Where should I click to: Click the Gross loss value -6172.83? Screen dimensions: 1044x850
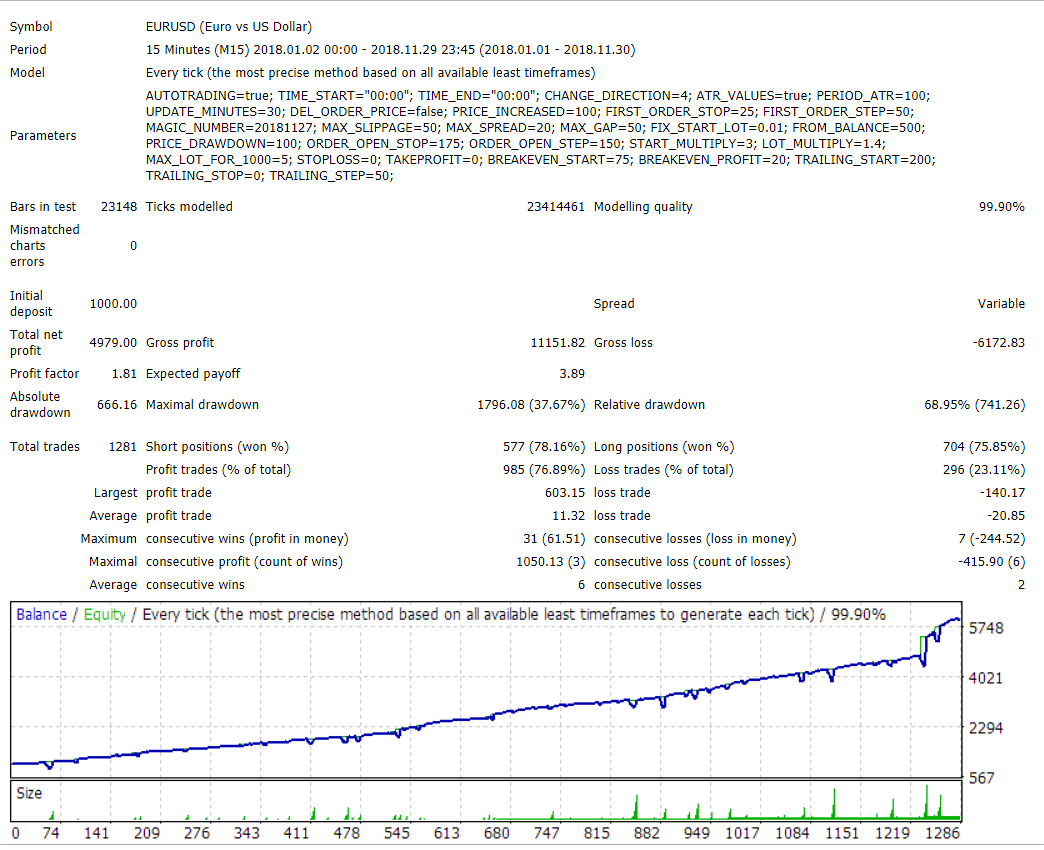(x=999, y=343)
